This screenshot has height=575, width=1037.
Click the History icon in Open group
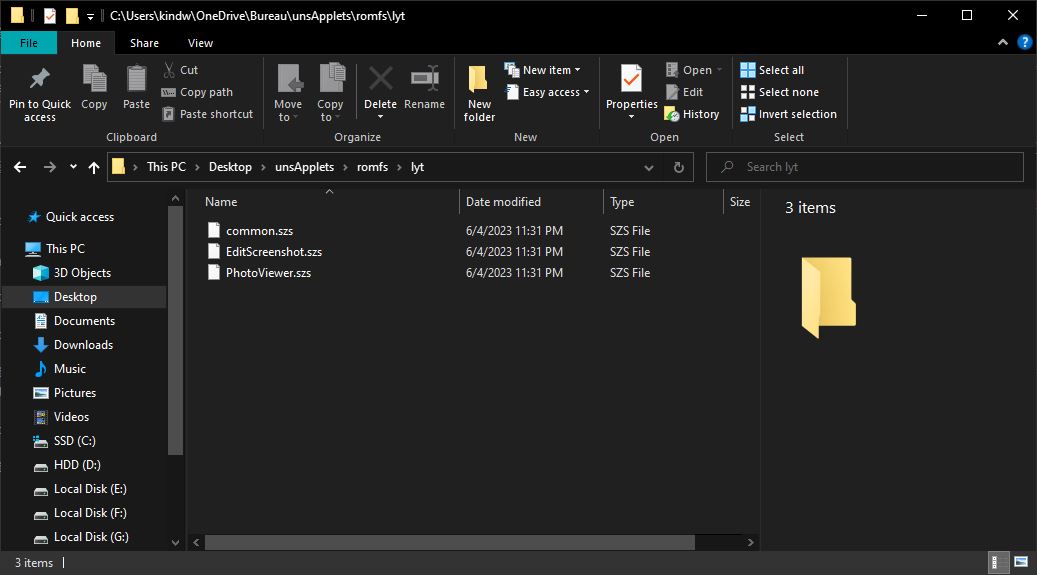tap(672, 114)
